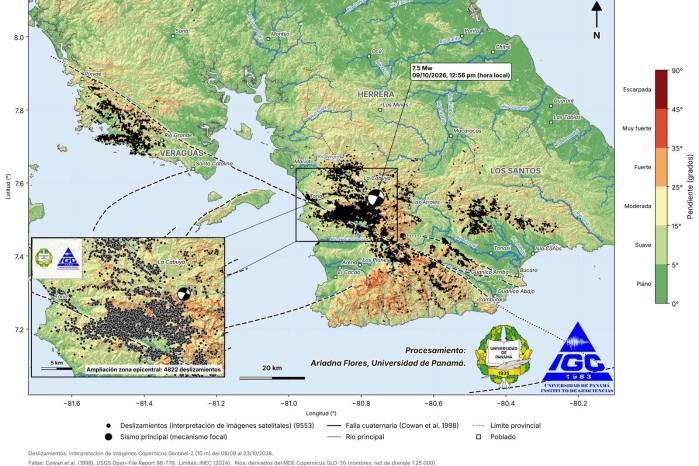Click the small IGC logo in inset corner

point(68,259)
